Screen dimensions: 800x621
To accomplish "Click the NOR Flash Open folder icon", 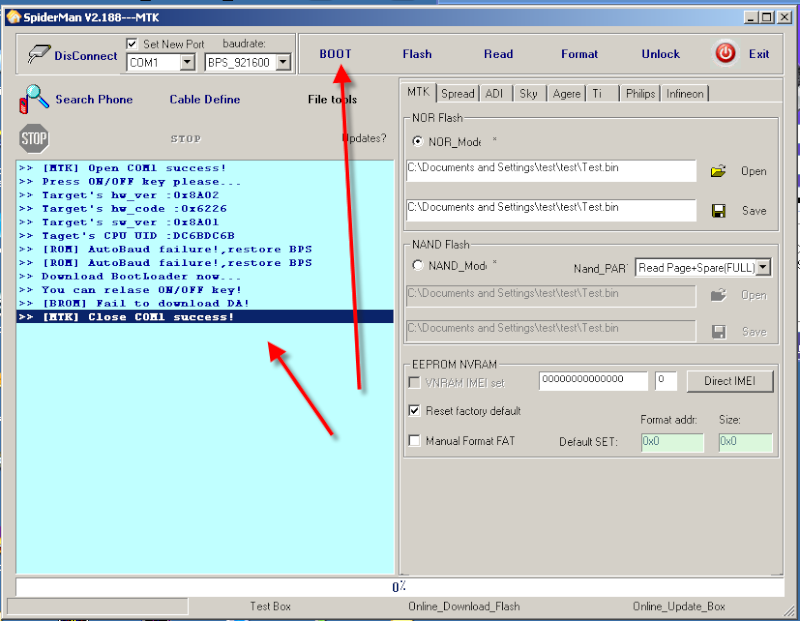I will [718, 171].
